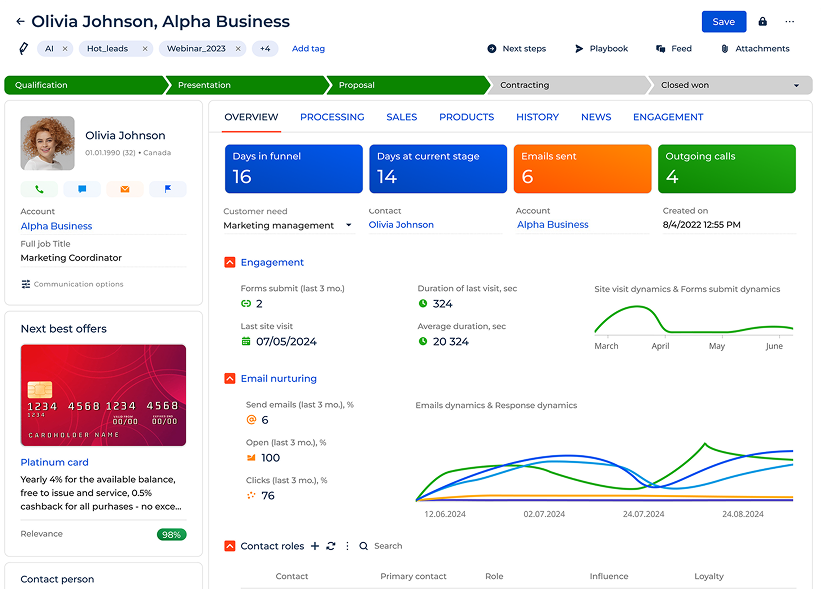821x589 pixels.
Task: Click the Role column header
Action: [x=494, y=576]
